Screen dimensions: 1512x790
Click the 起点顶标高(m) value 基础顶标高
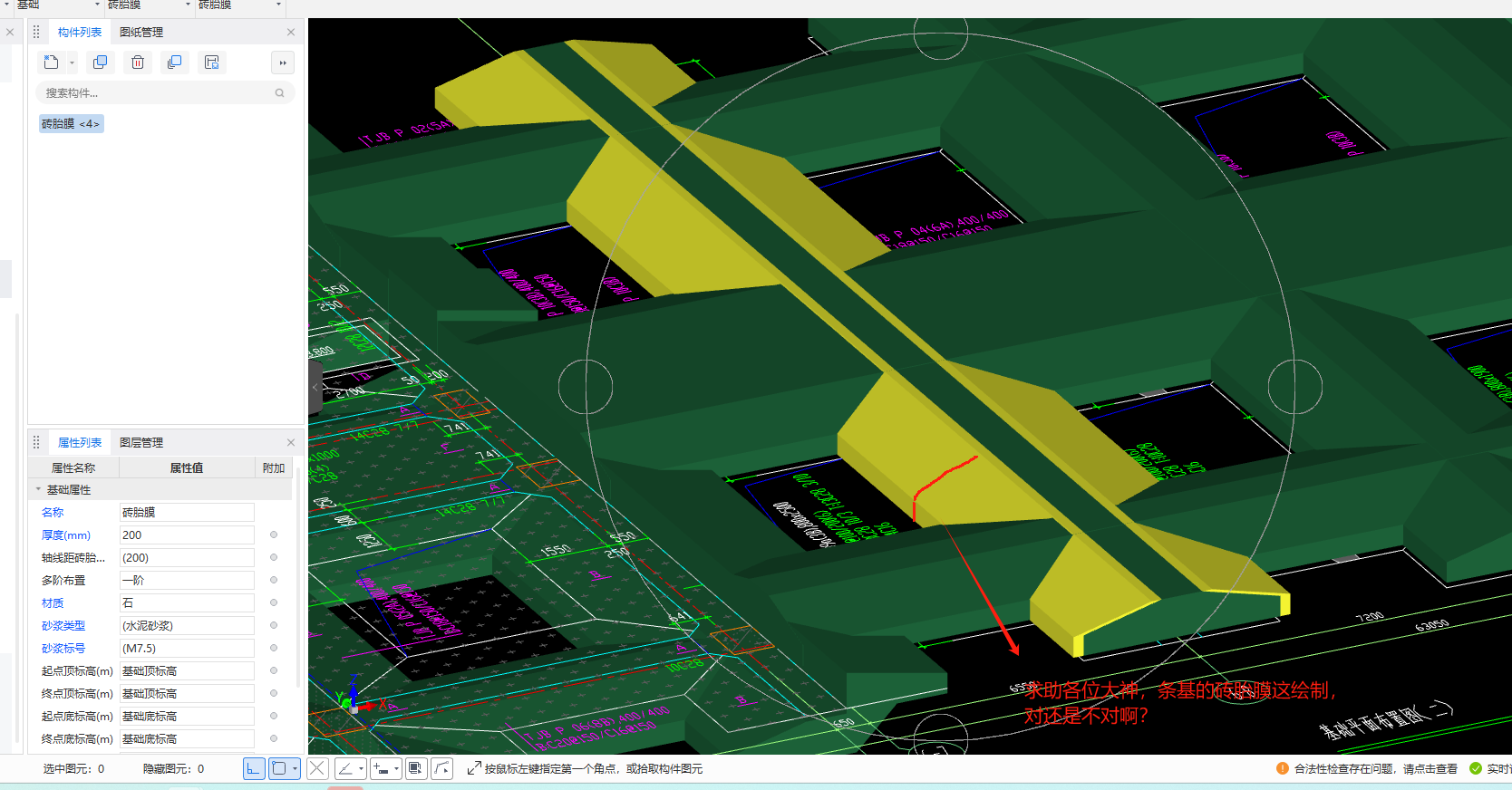click(187, 671)
